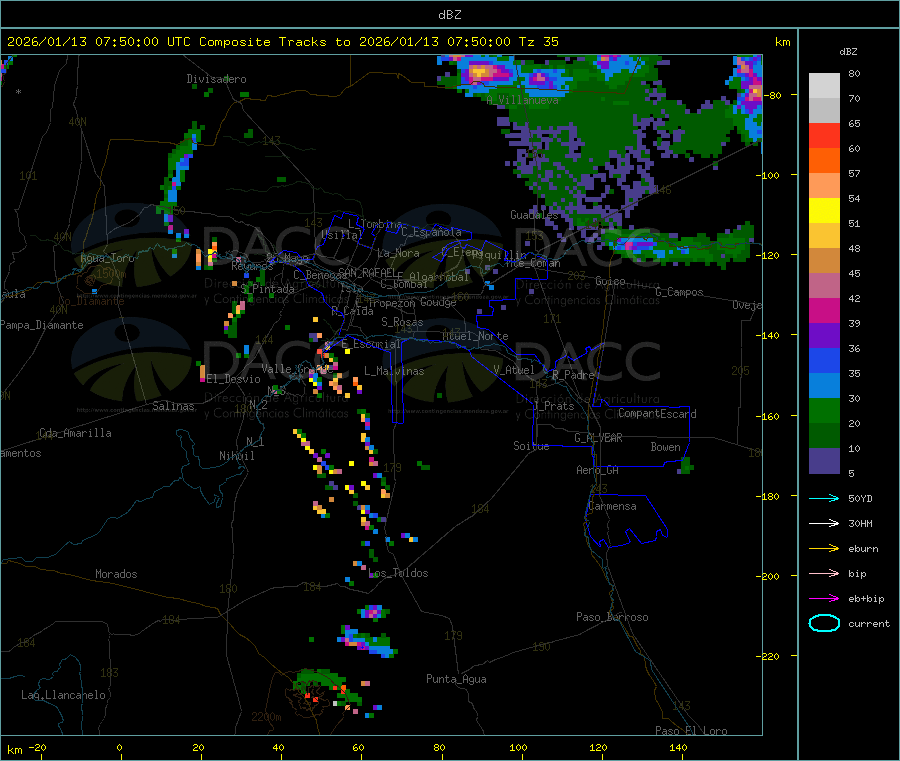Click the Paso_Barroso map label

pyautogui.click(x=612, y=617)
